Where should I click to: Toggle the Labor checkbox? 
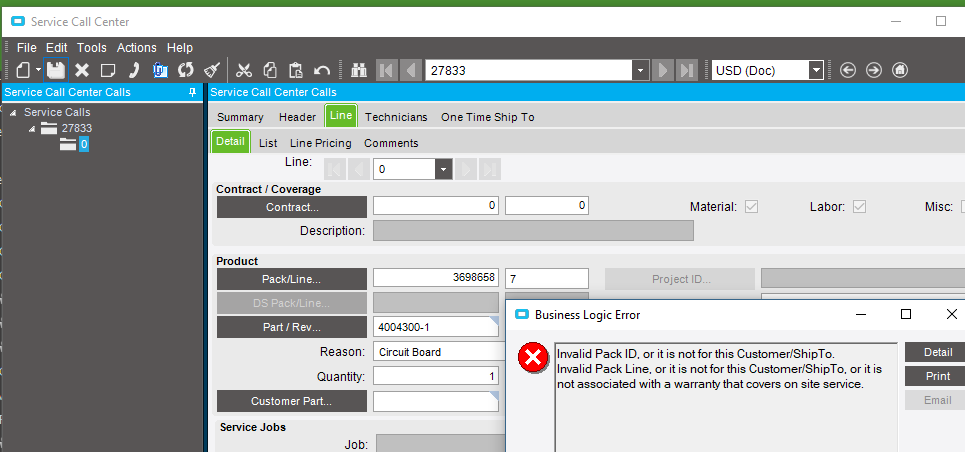859,207
